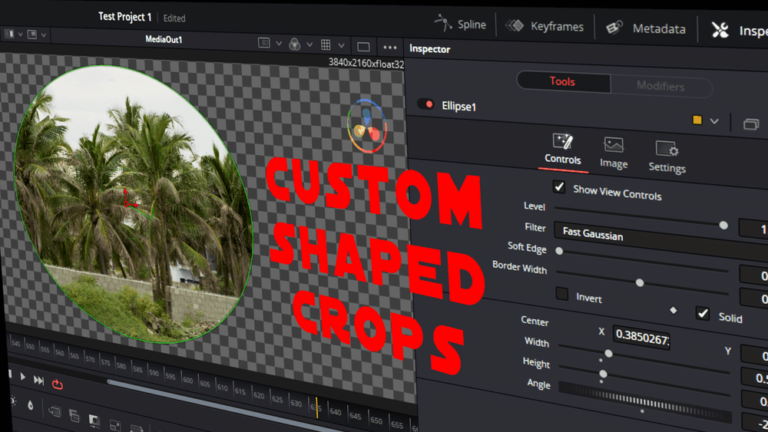Viewport: 768px width, 432px height.
Task: Select the Resize tool icon
Action: click(x=115, y=425)
